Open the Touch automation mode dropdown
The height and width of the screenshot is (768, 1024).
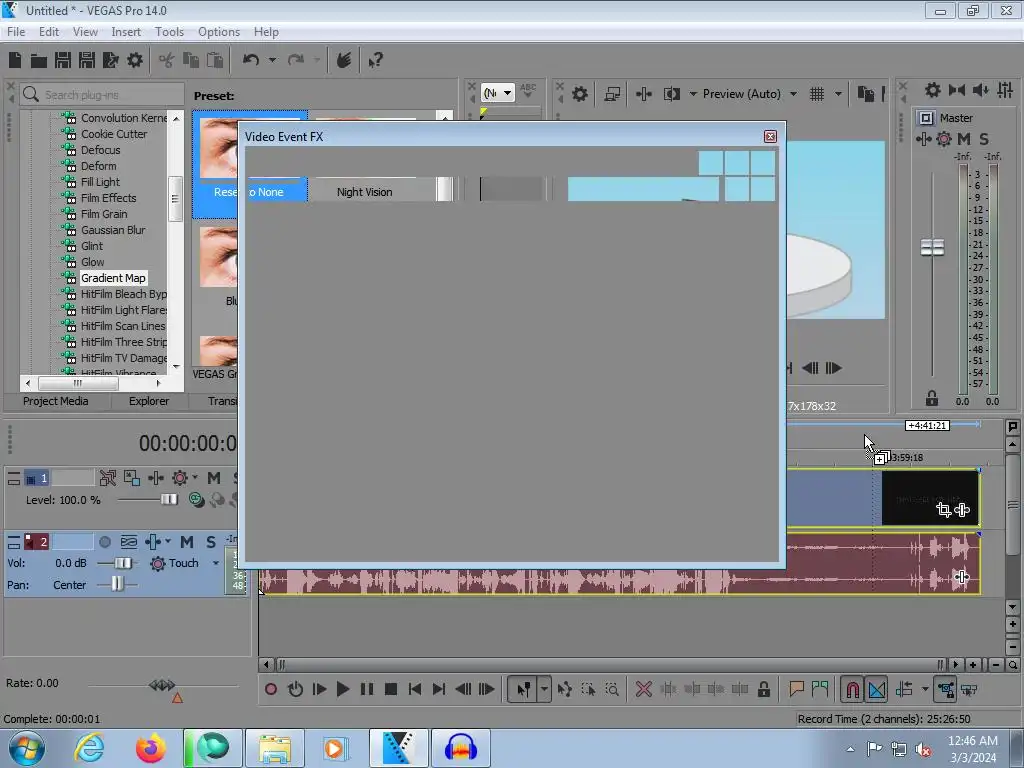pyautogui.click(x=216, y=563)
